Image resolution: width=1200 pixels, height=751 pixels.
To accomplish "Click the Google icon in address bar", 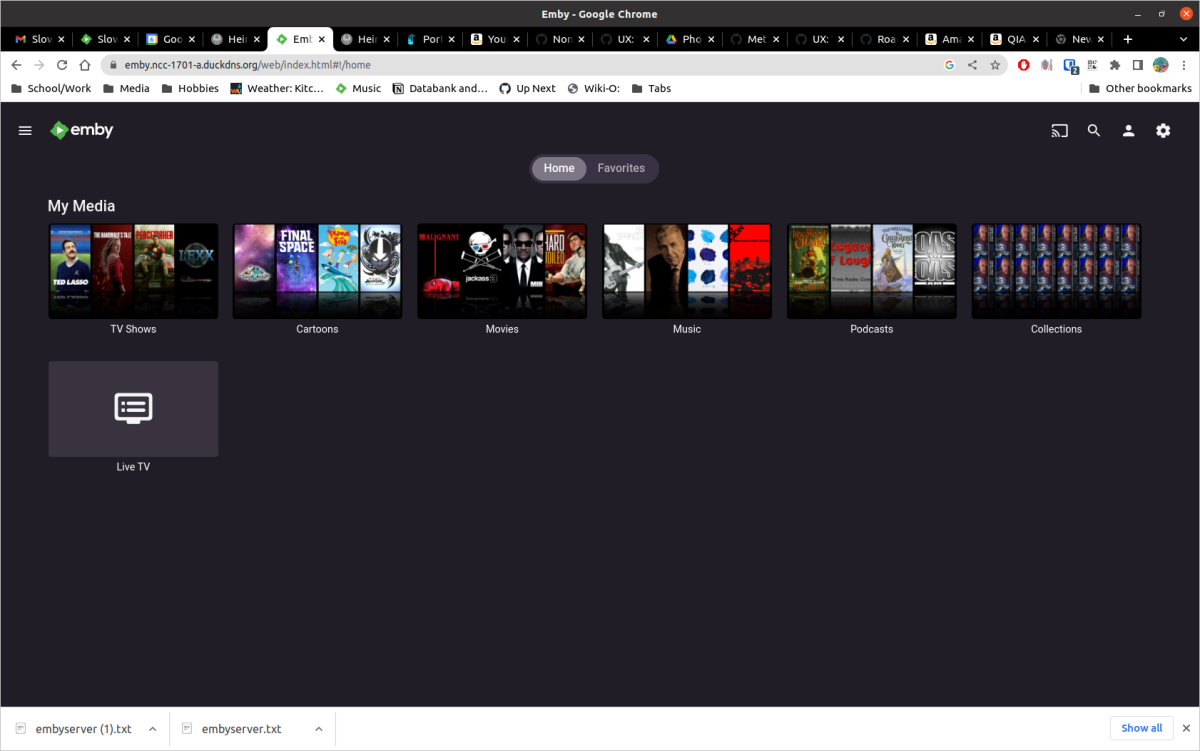I will click(950, 65).
